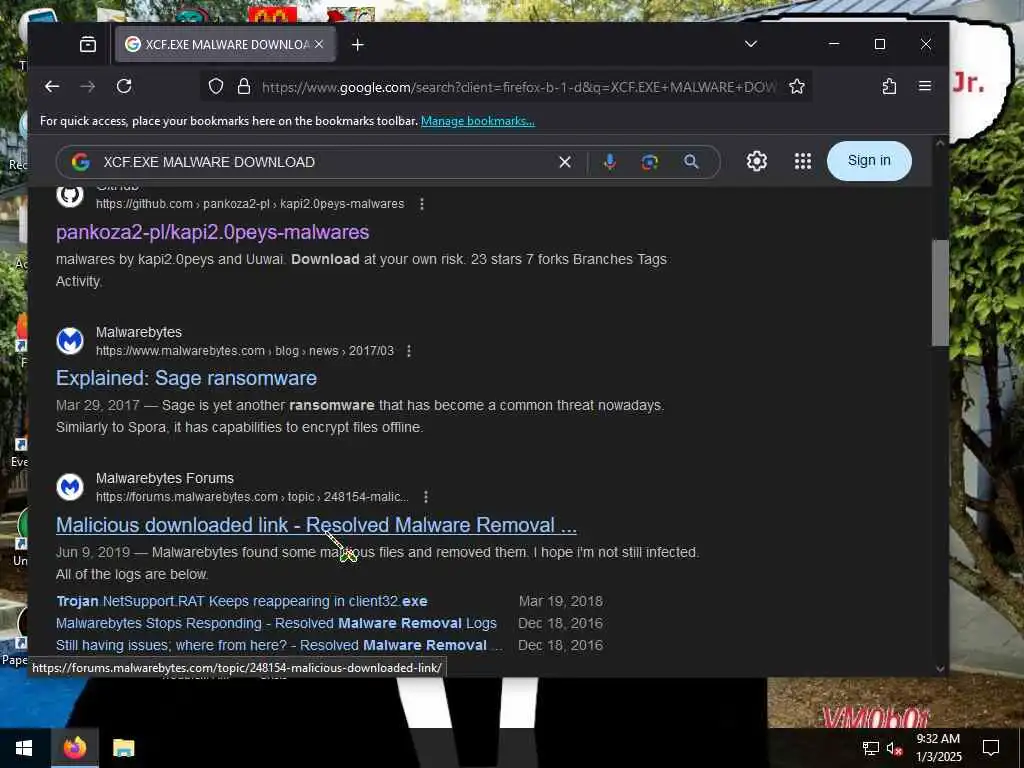Clear search text with X icon
This screenshot has width=1024, height=768.
coord(565,162)
